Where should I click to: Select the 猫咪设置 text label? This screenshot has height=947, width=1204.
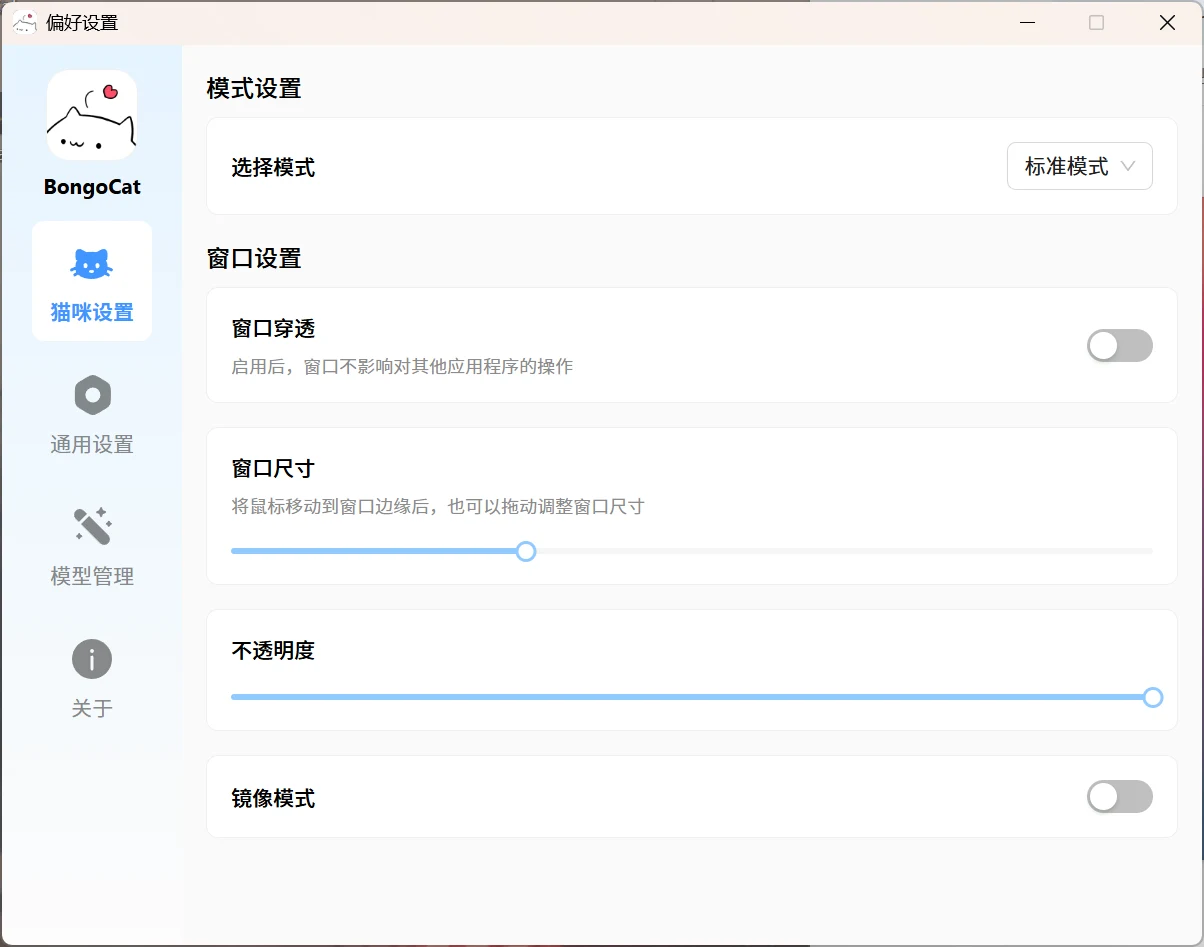coord(92,313)
